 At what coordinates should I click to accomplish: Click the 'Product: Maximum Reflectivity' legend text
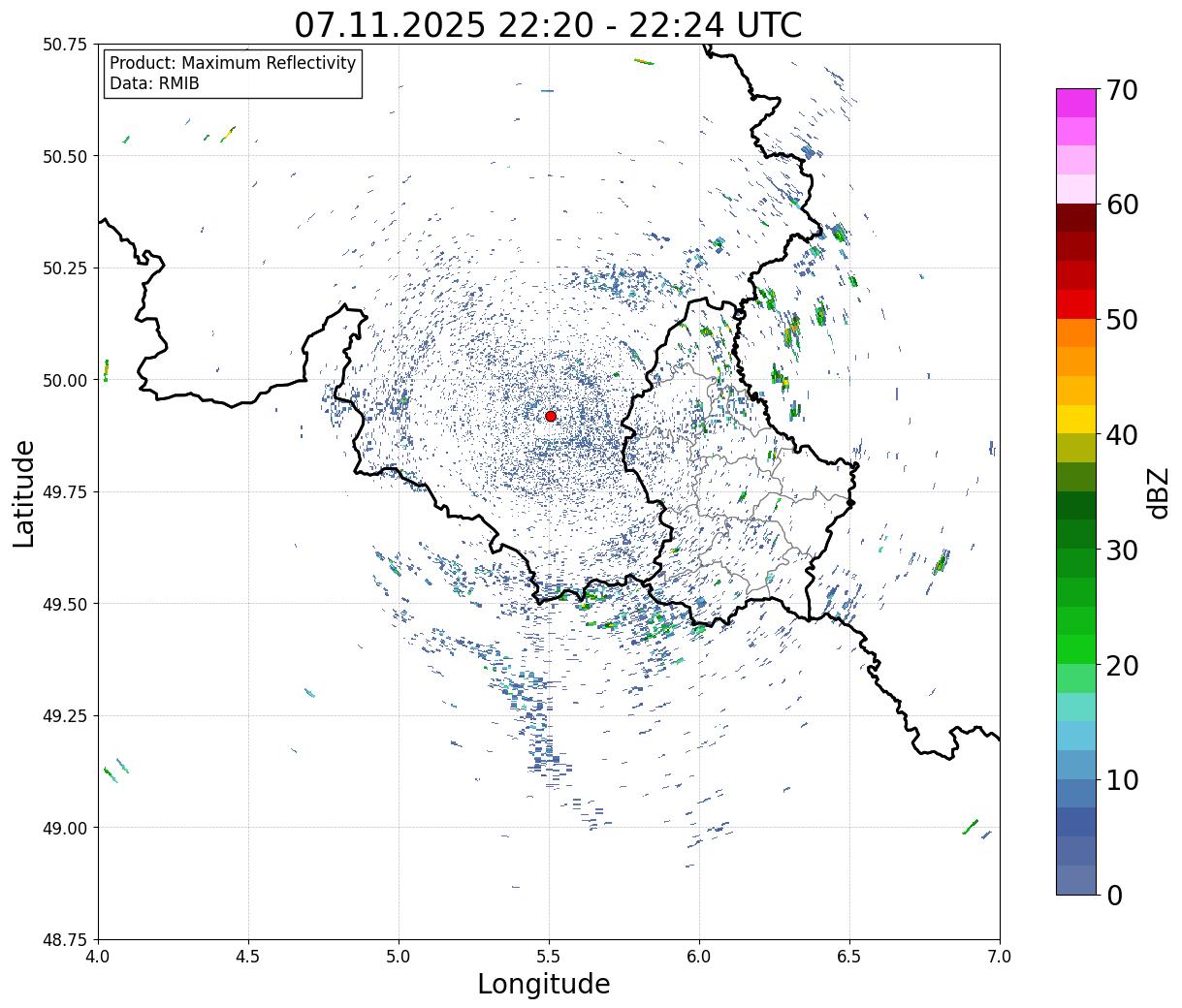233,63
